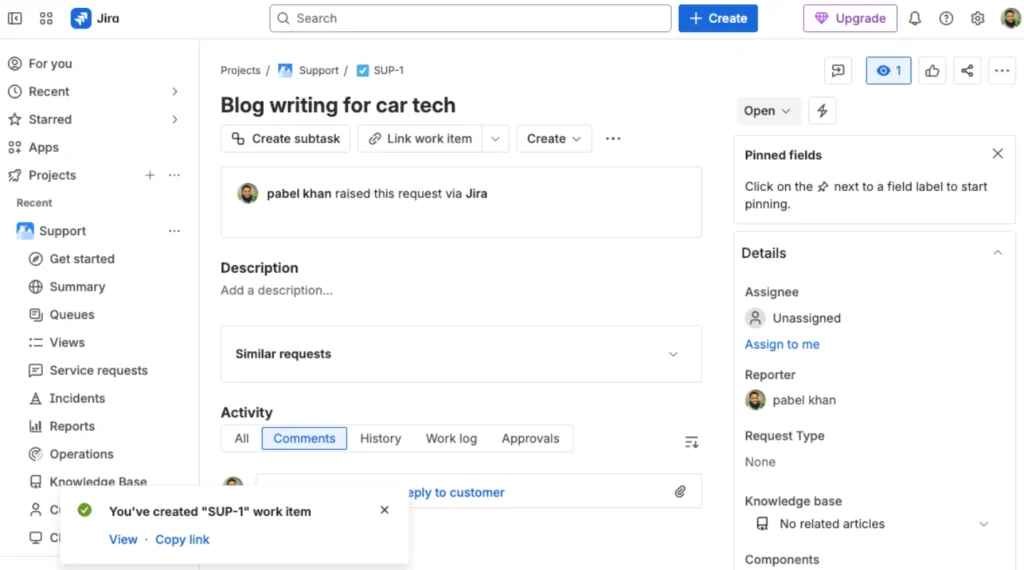This screenshot has width=1024, height=570.
Task: Open Incidents in sidebar
Action: (x=77, y=398)
